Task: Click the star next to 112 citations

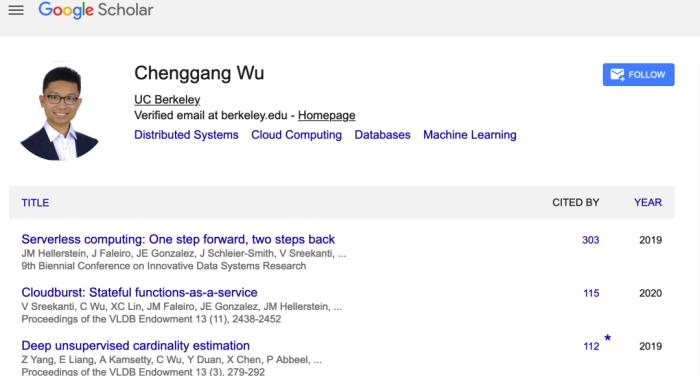Action: pos(607,337)
